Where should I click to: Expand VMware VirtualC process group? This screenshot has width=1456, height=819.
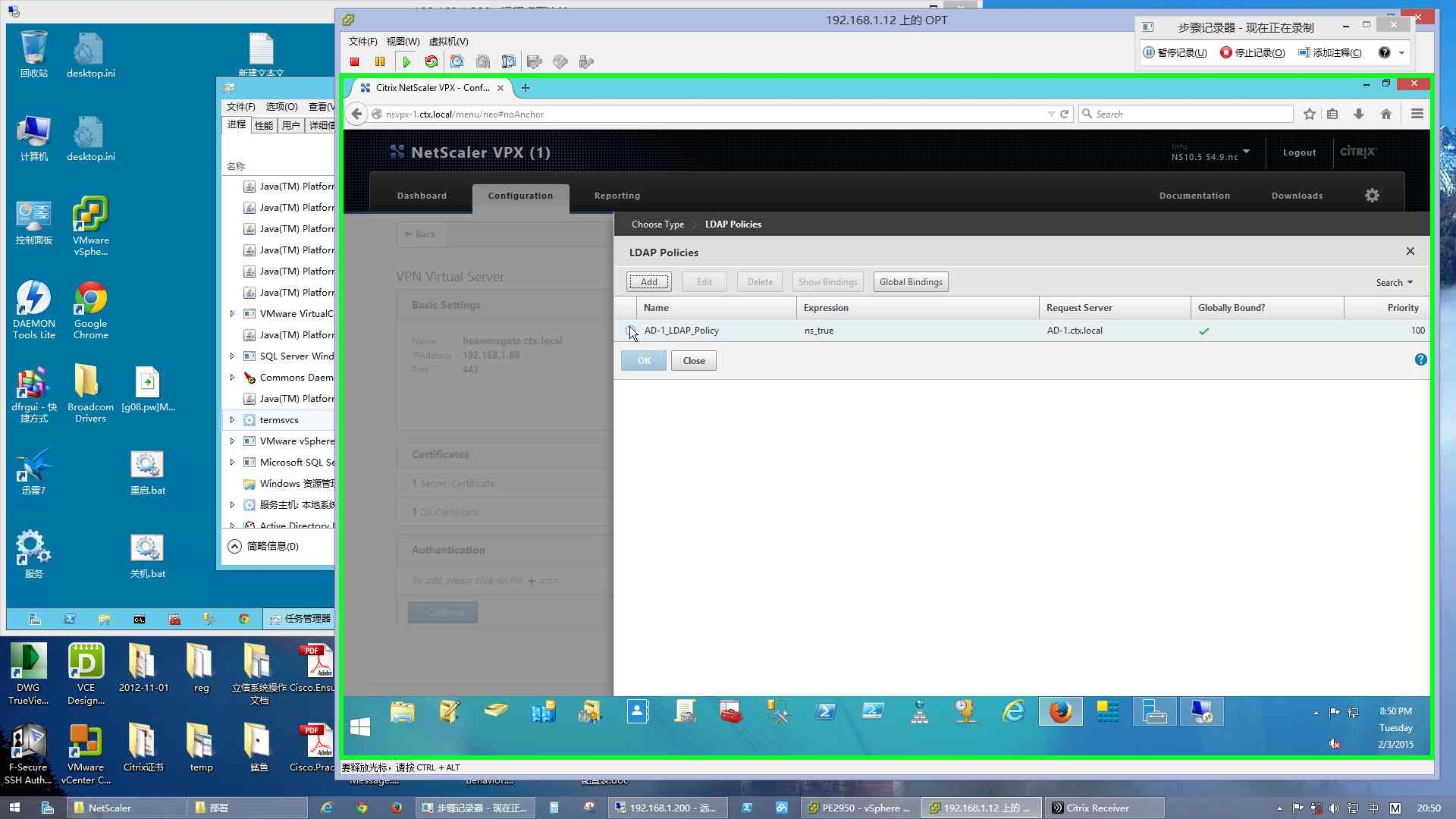tap(232, 314)
